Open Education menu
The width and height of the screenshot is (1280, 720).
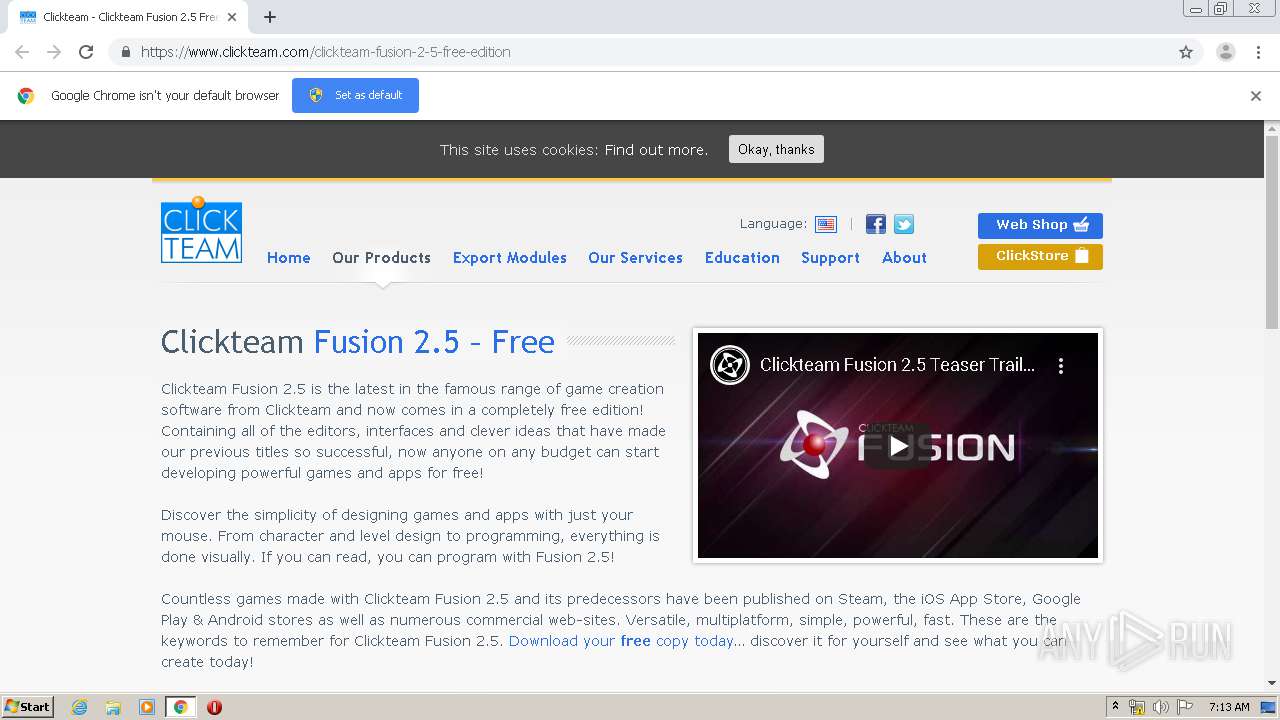click(742, 258)
